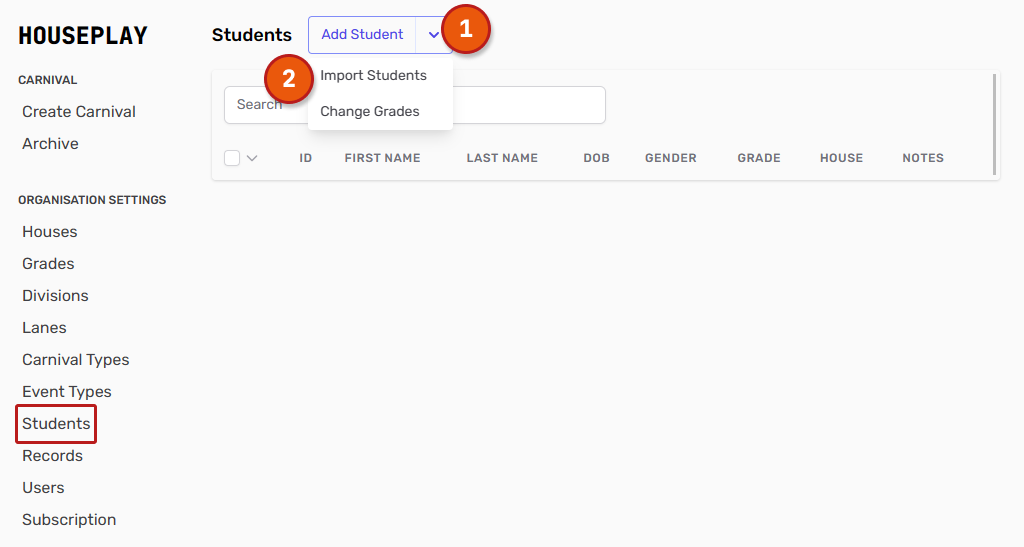Select Import Students menu option
The image size is (1024, 547).
[x=373, y=76]
